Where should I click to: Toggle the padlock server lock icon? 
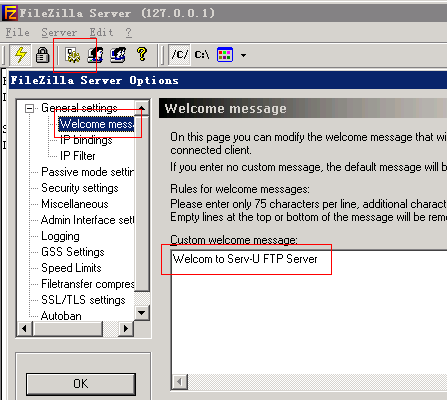pyautogui.click(x=43, y=55)
